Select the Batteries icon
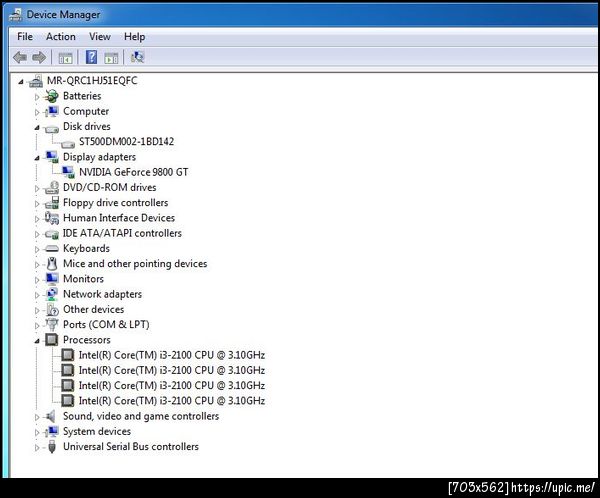Image resolution: width=600 pixels, height=498 pixels. (52, 96)
